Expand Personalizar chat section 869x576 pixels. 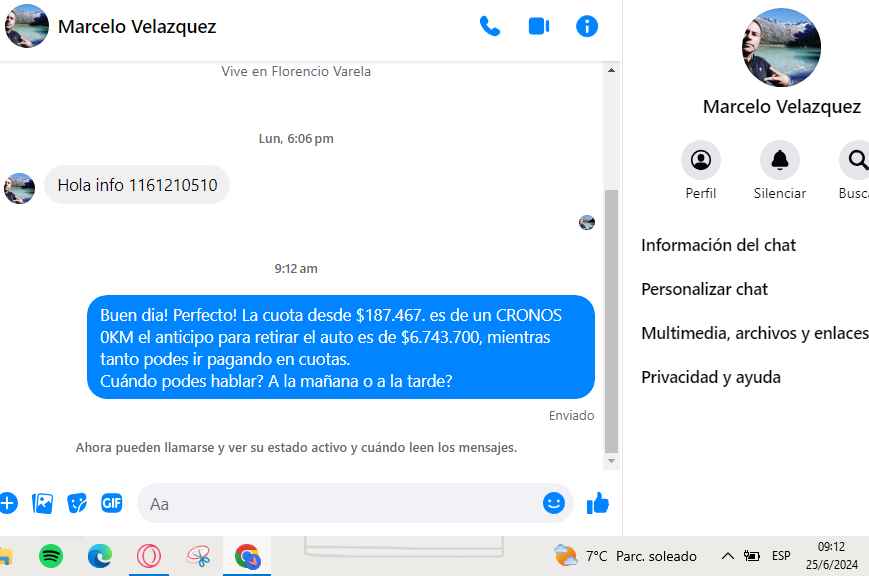[x=704, y=289]
